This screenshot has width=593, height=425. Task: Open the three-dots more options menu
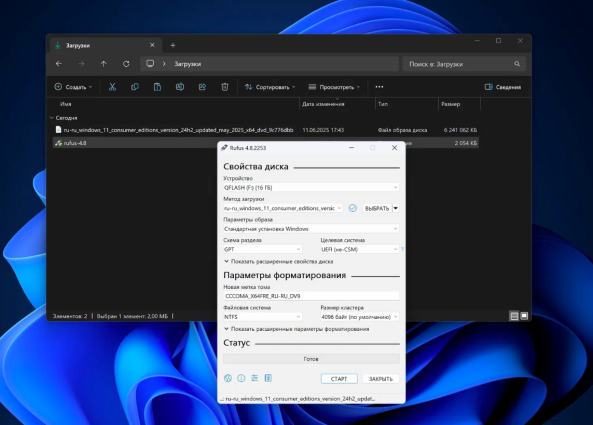(x=379, y=87)
